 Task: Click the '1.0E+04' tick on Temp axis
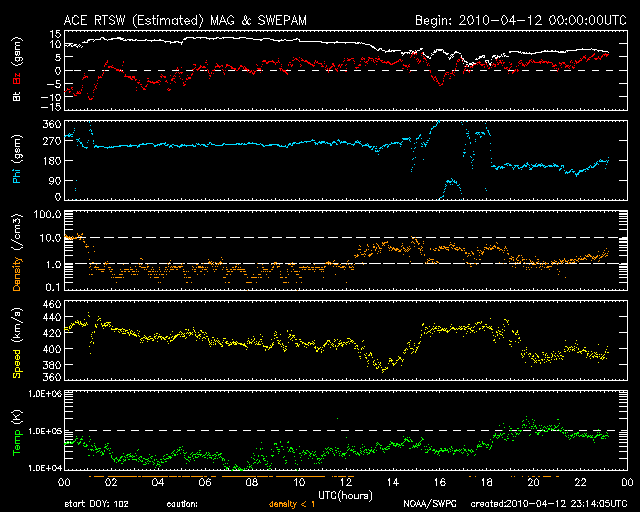pyautogui.click(x=45, y=468)
